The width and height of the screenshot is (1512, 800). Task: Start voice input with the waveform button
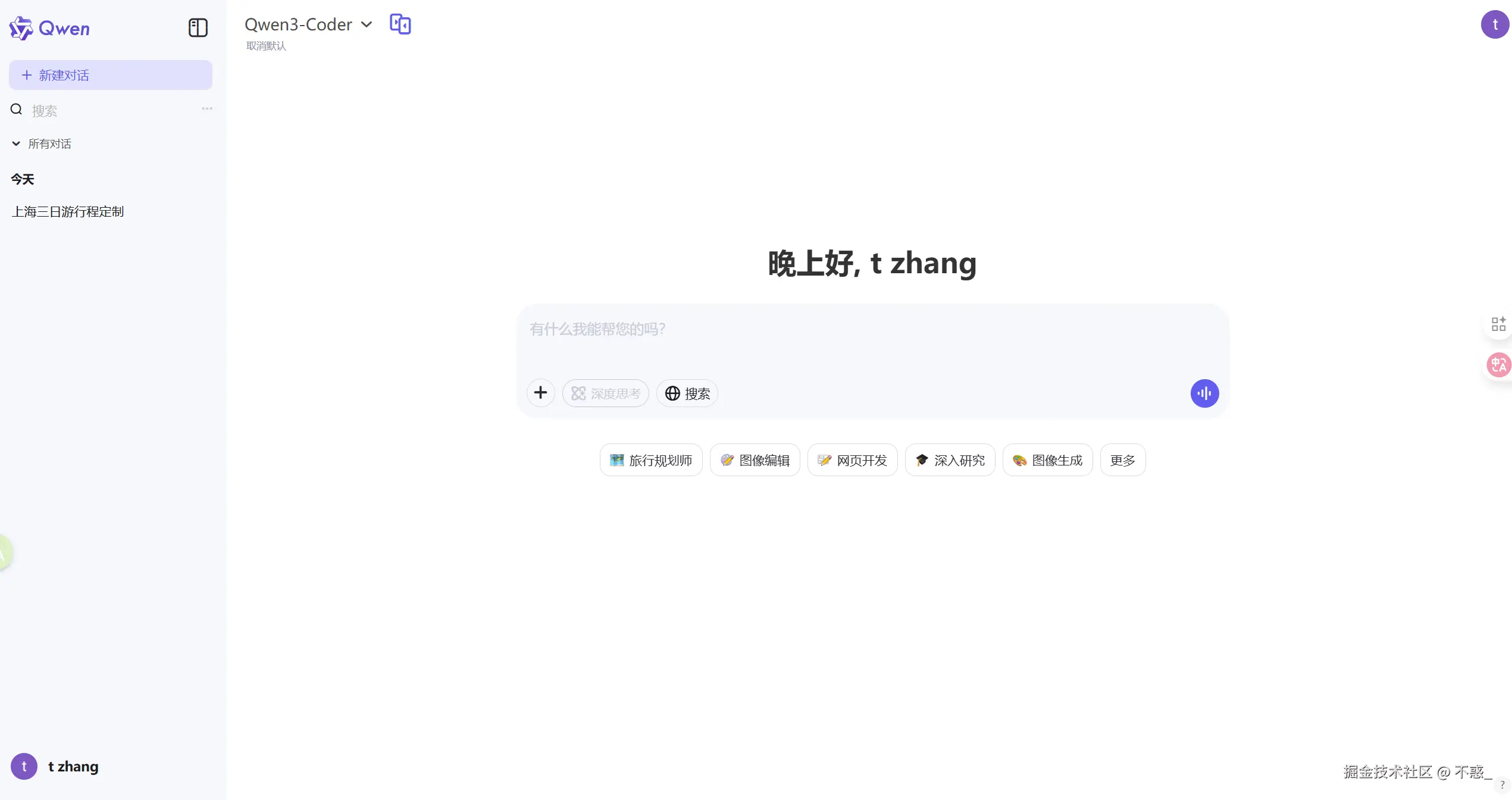pos(1204,393)
